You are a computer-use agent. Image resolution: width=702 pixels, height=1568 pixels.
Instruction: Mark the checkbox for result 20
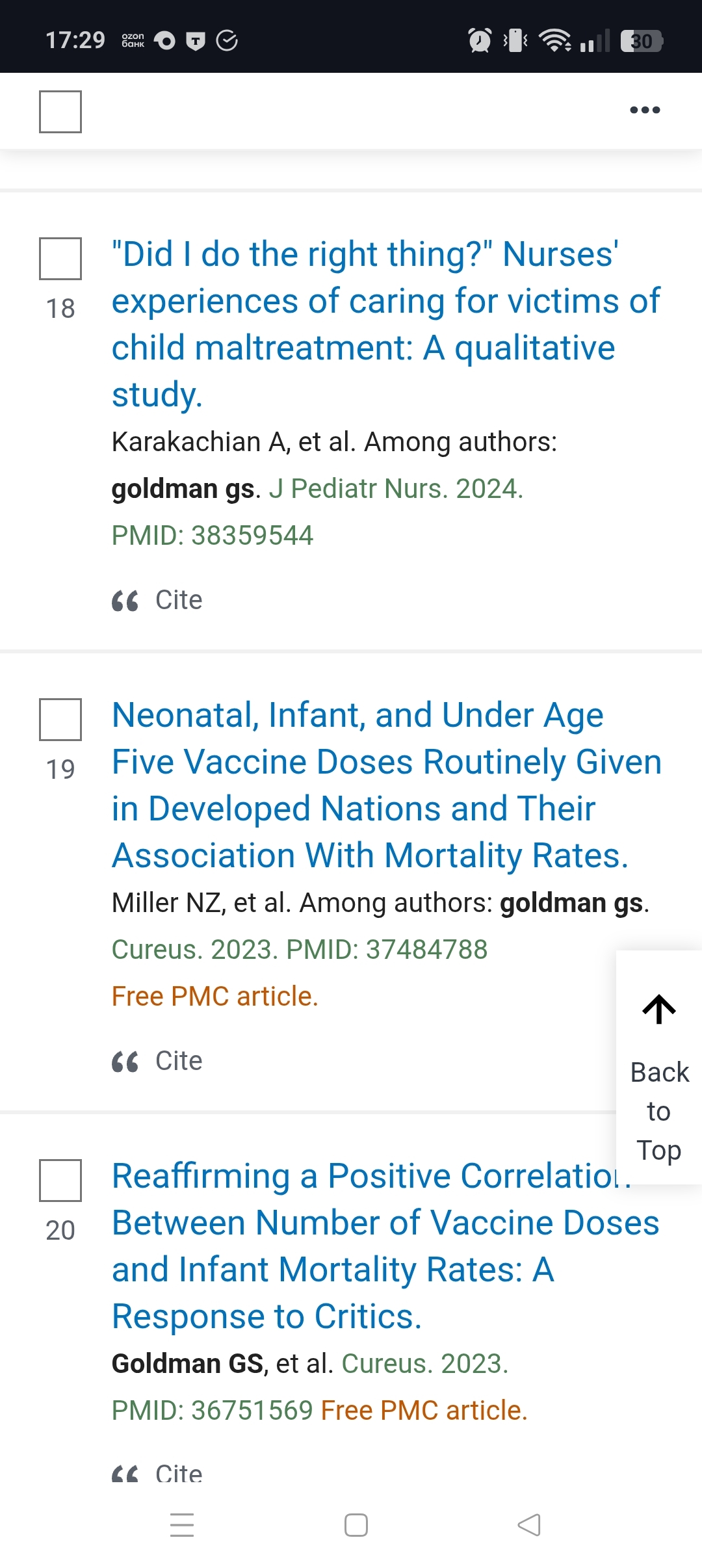60,1181
